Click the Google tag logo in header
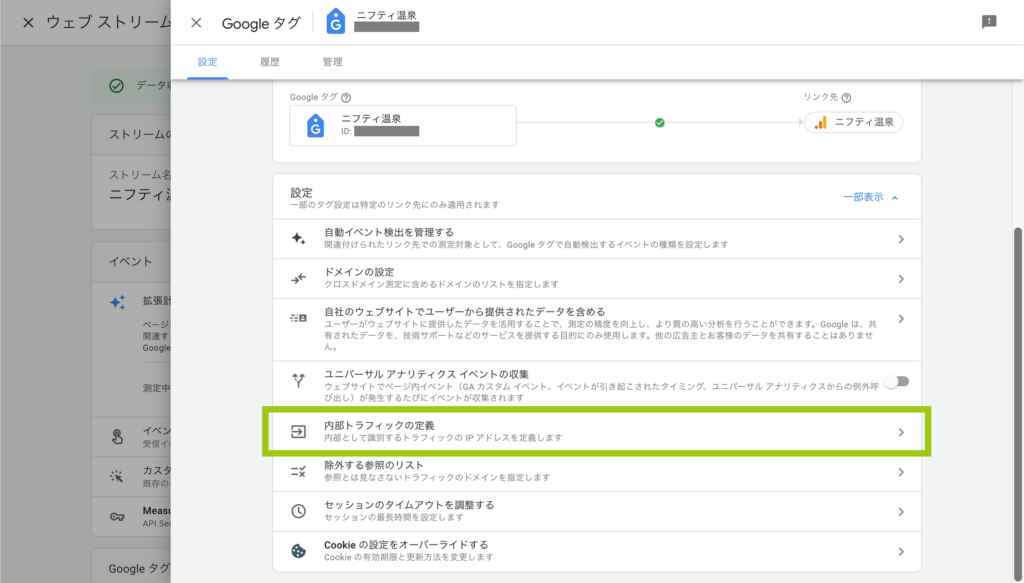 click(x=336, y=22)
